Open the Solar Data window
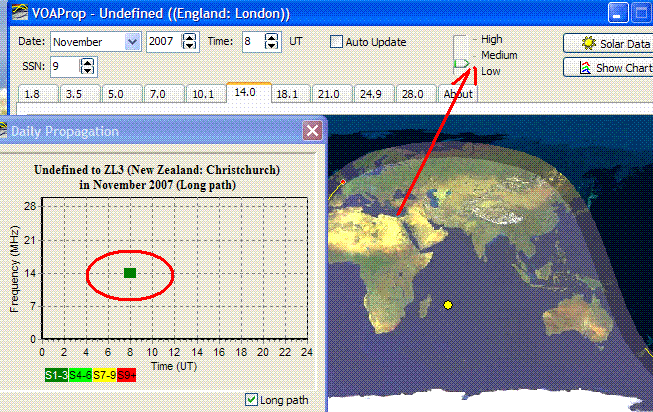This screenshot has width=653, height=412. tap(608, 43)
